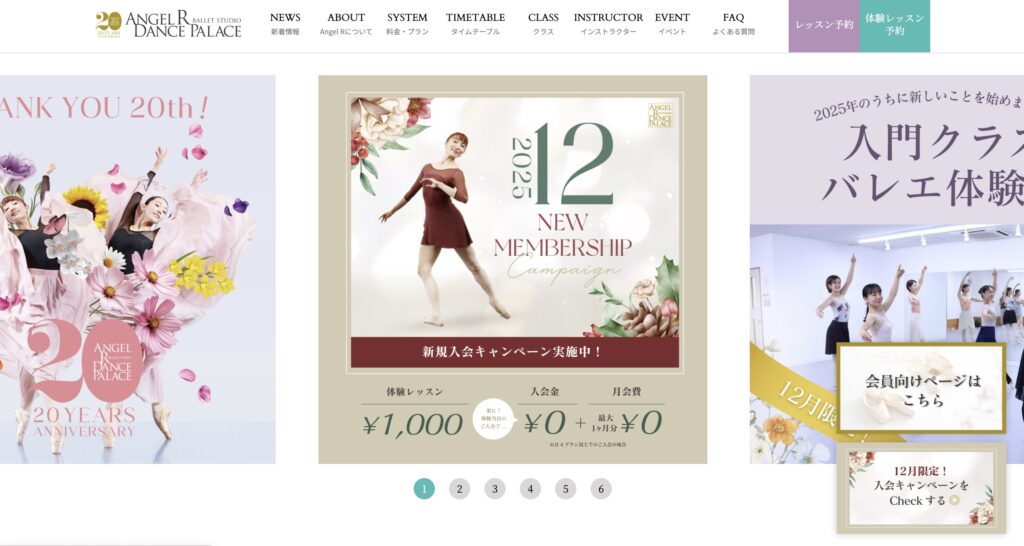
Task: Open the ABOUT Angel R page
Action: (345, 24)
